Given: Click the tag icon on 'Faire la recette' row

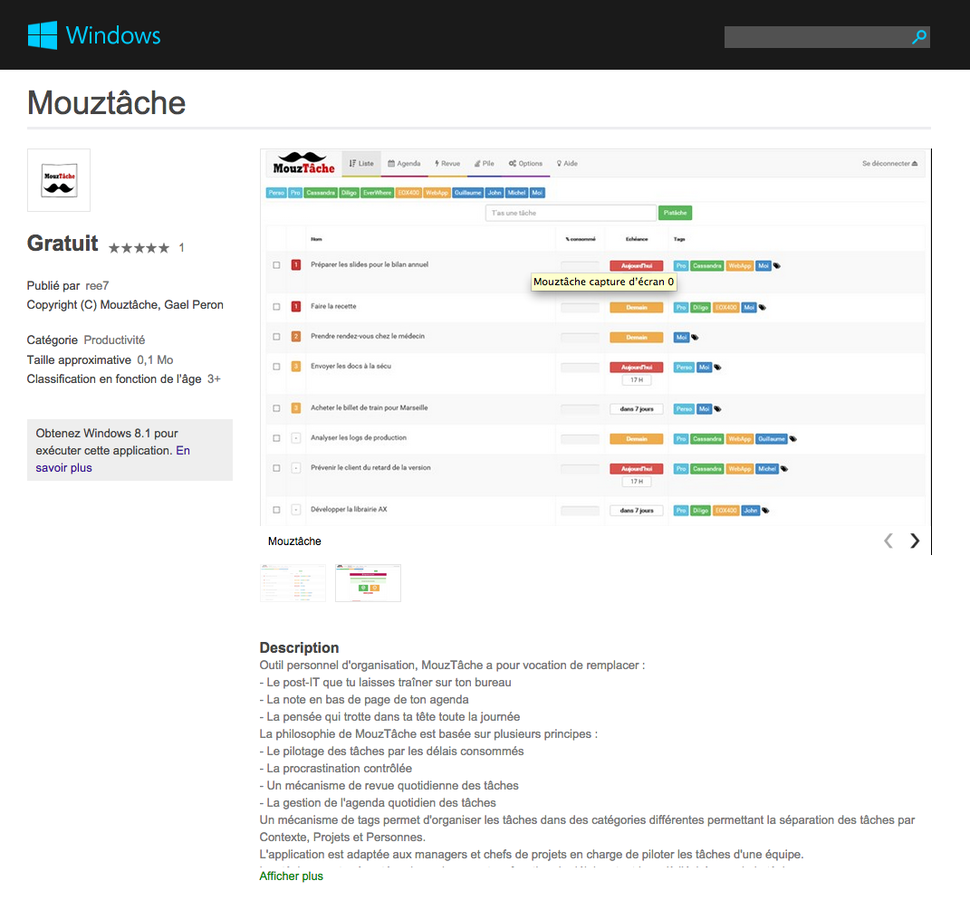Looking at the screenshot, I should 762,307.
